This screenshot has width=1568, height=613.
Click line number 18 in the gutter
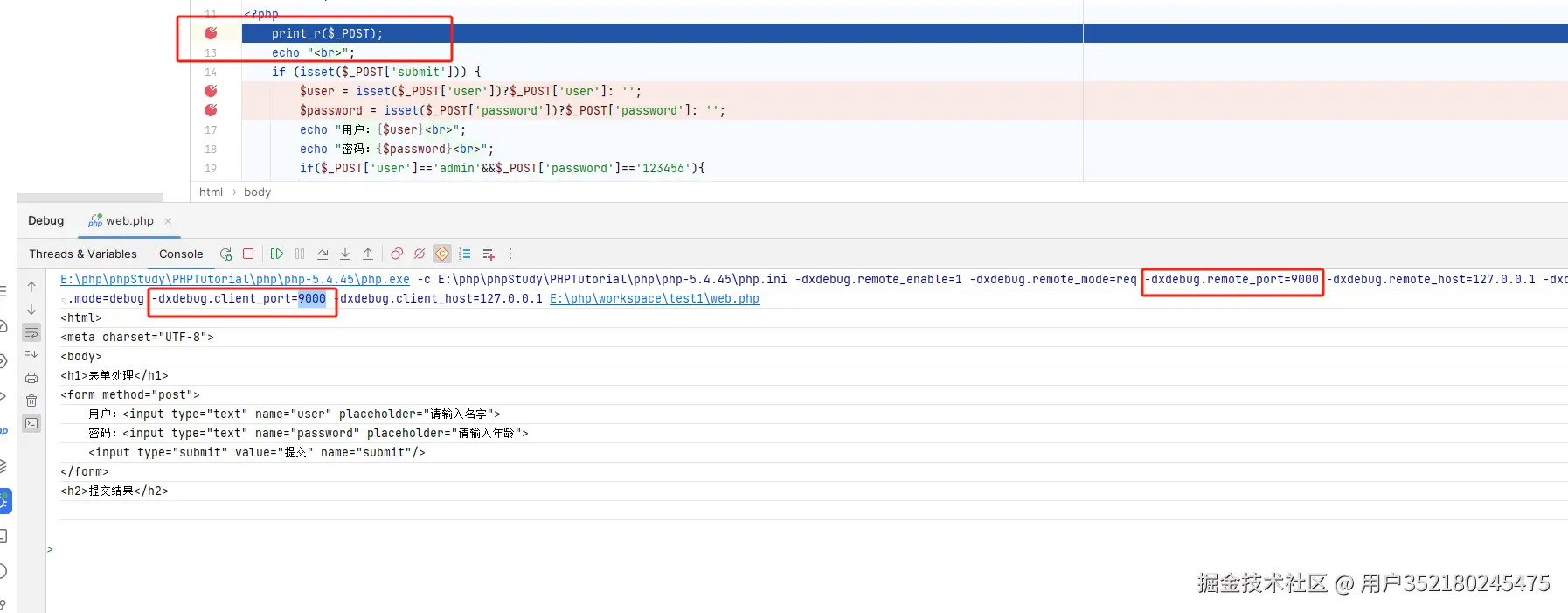pyautogui.click(x=211, y=149)
